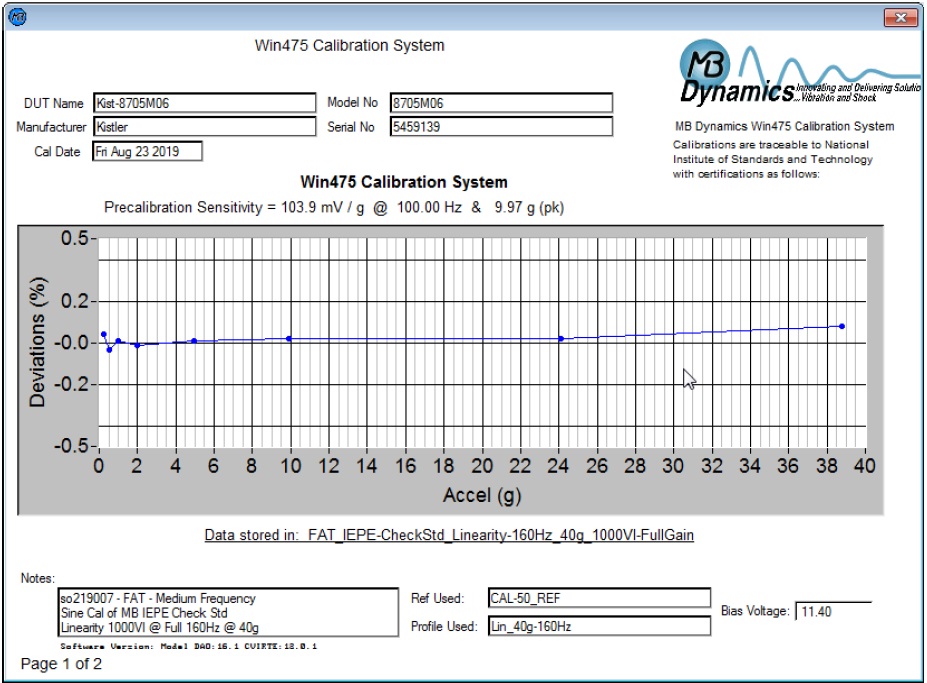927x683 pixels.
Task: Click the Cal Date field
Action: pos(147,151)
